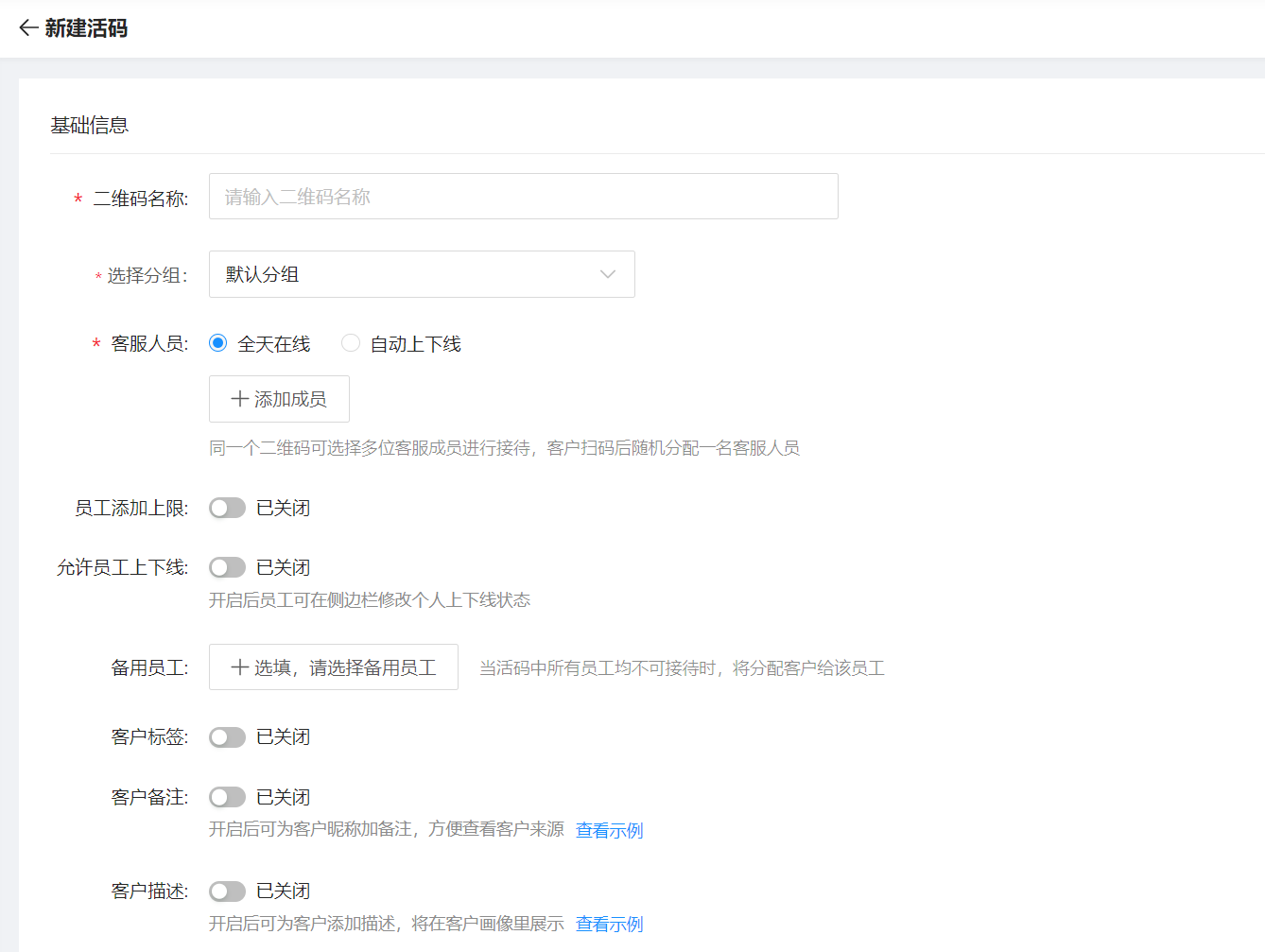Click the back arrow next to 新建活码
Viewport: 1265px width, 952px height.
pyautogui.click(x=28, y=28)
